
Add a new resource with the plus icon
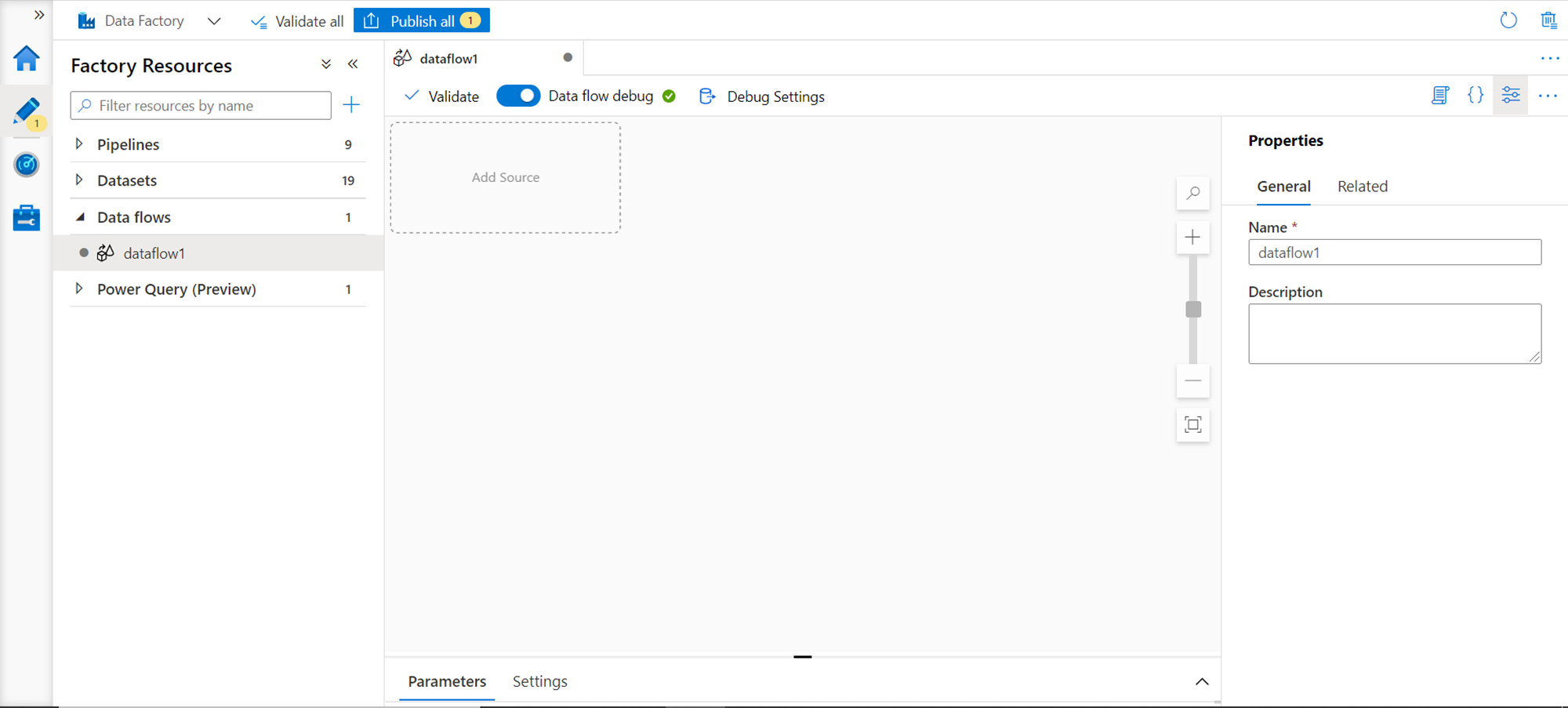(351, 104)
